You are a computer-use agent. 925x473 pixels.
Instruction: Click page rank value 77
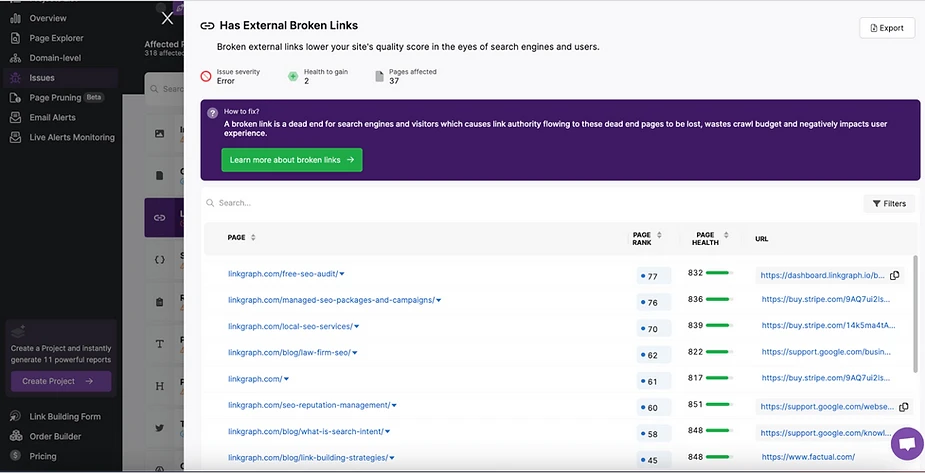[654, 276]
